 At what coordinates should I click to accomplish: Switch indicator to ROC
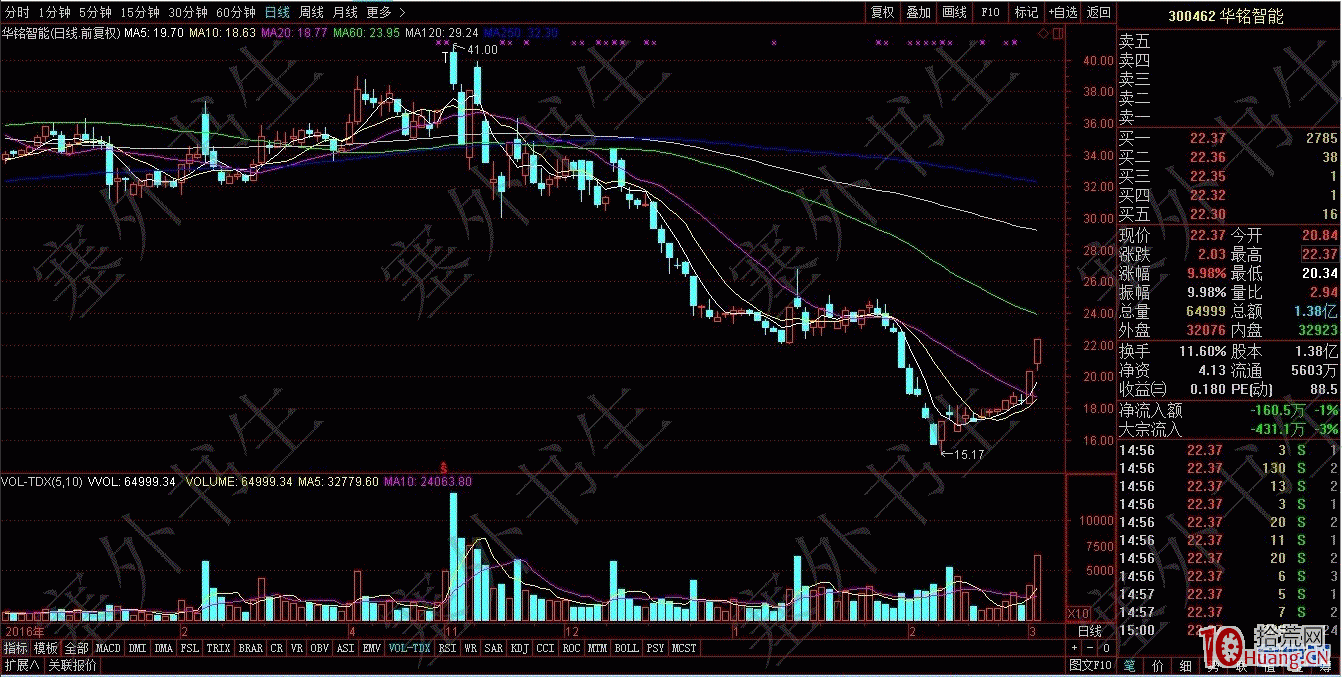[572, 648]
